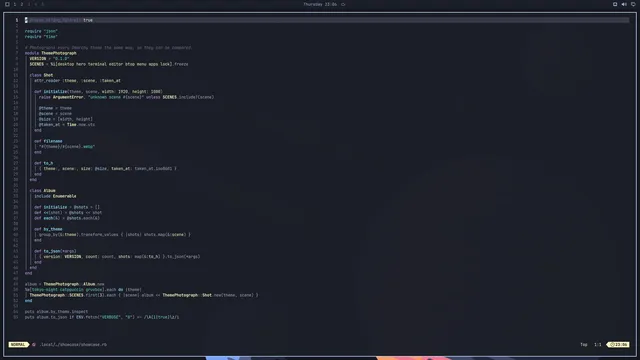640x360 pixels.
Task: Click line number 1 in the gutter
Action: tap(17, 20)
